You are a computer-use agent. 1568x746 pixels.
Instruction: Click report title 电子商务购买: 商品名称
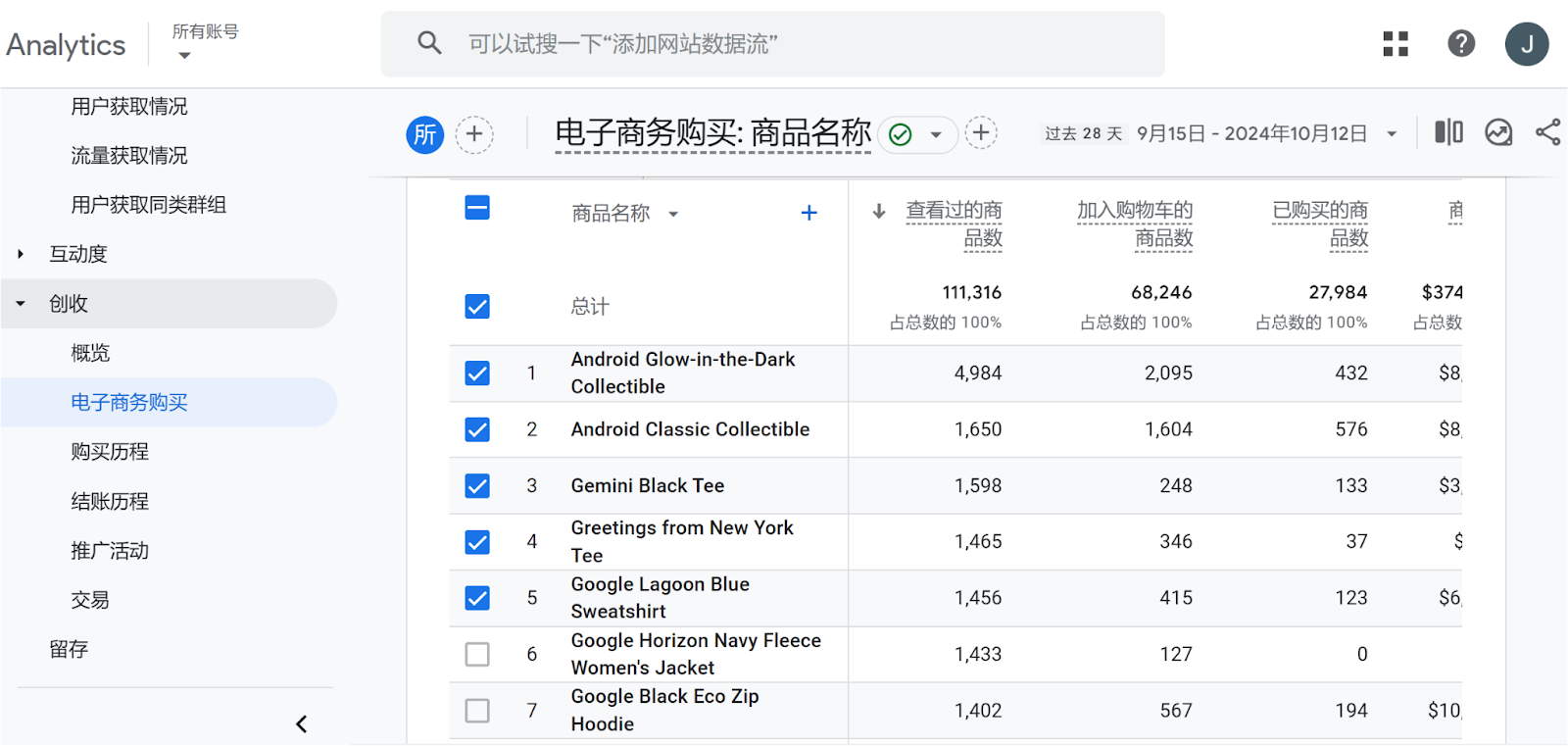pos(713,132)
